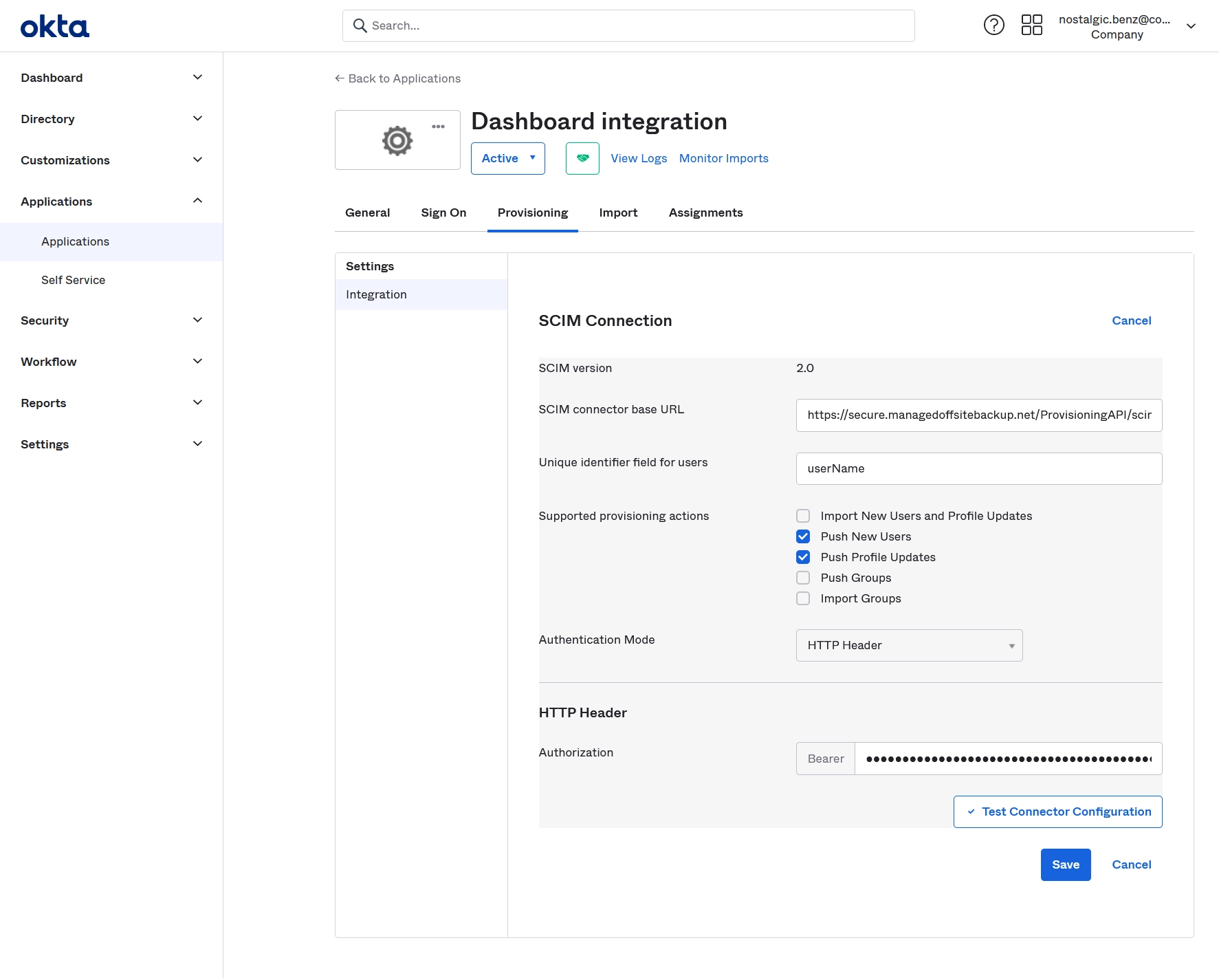Click the Unique identifier field for users

979,468
